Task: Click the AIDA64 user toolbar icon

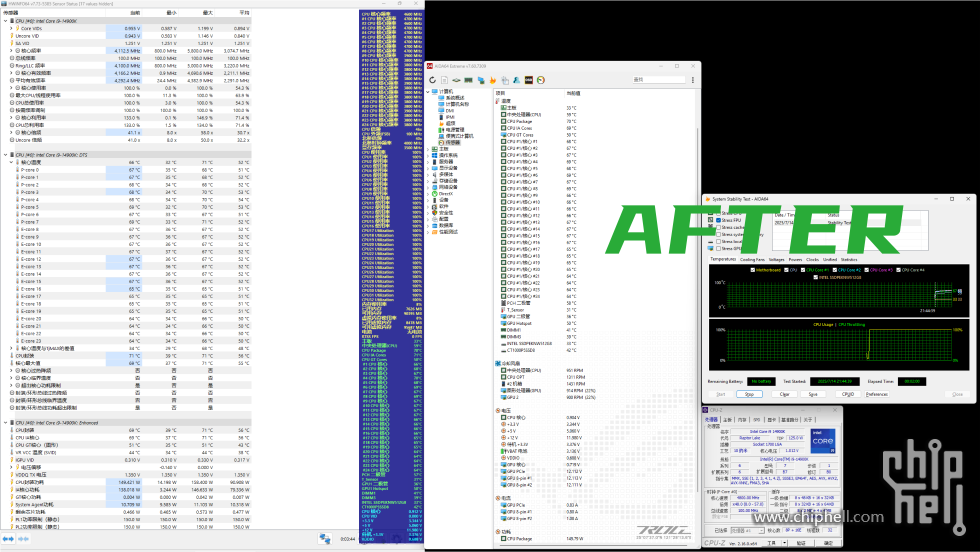Action: [x=517, y=80]
